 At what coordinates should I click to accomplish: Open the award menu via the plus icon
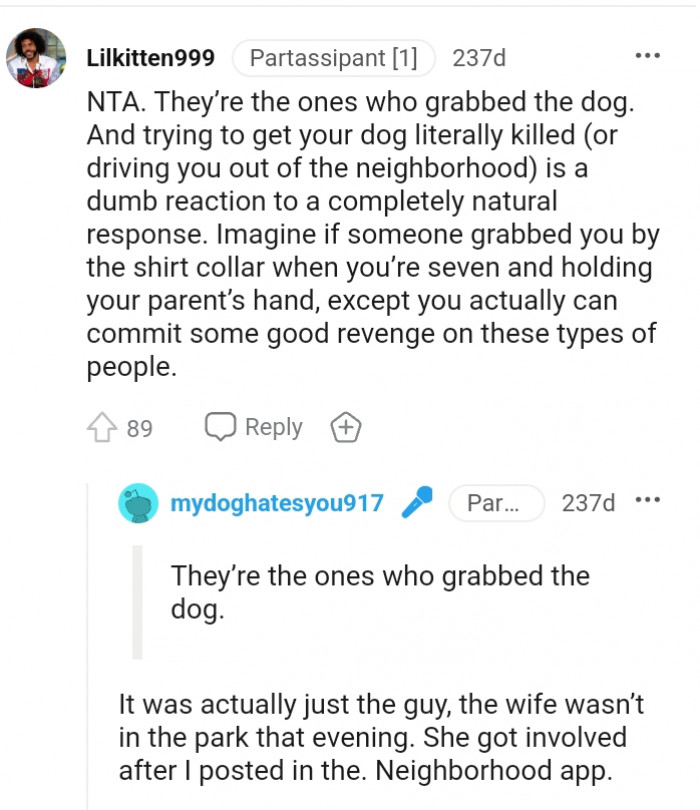point(344,427)
